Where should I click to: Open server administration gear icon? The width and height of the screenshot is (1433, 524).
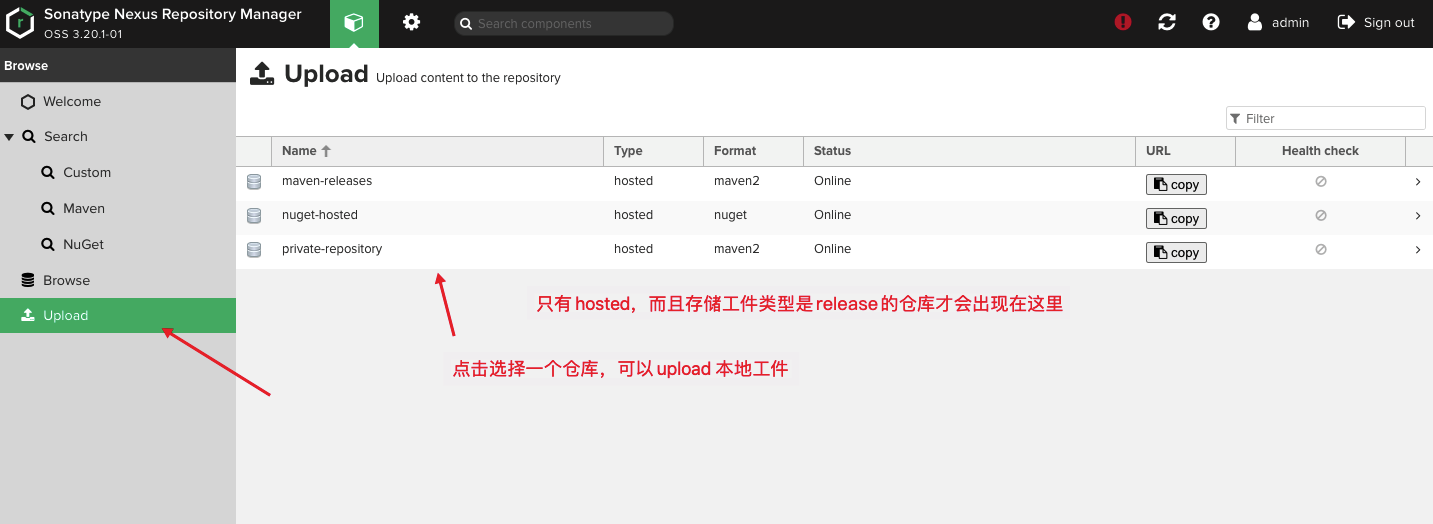click(411, 22)
